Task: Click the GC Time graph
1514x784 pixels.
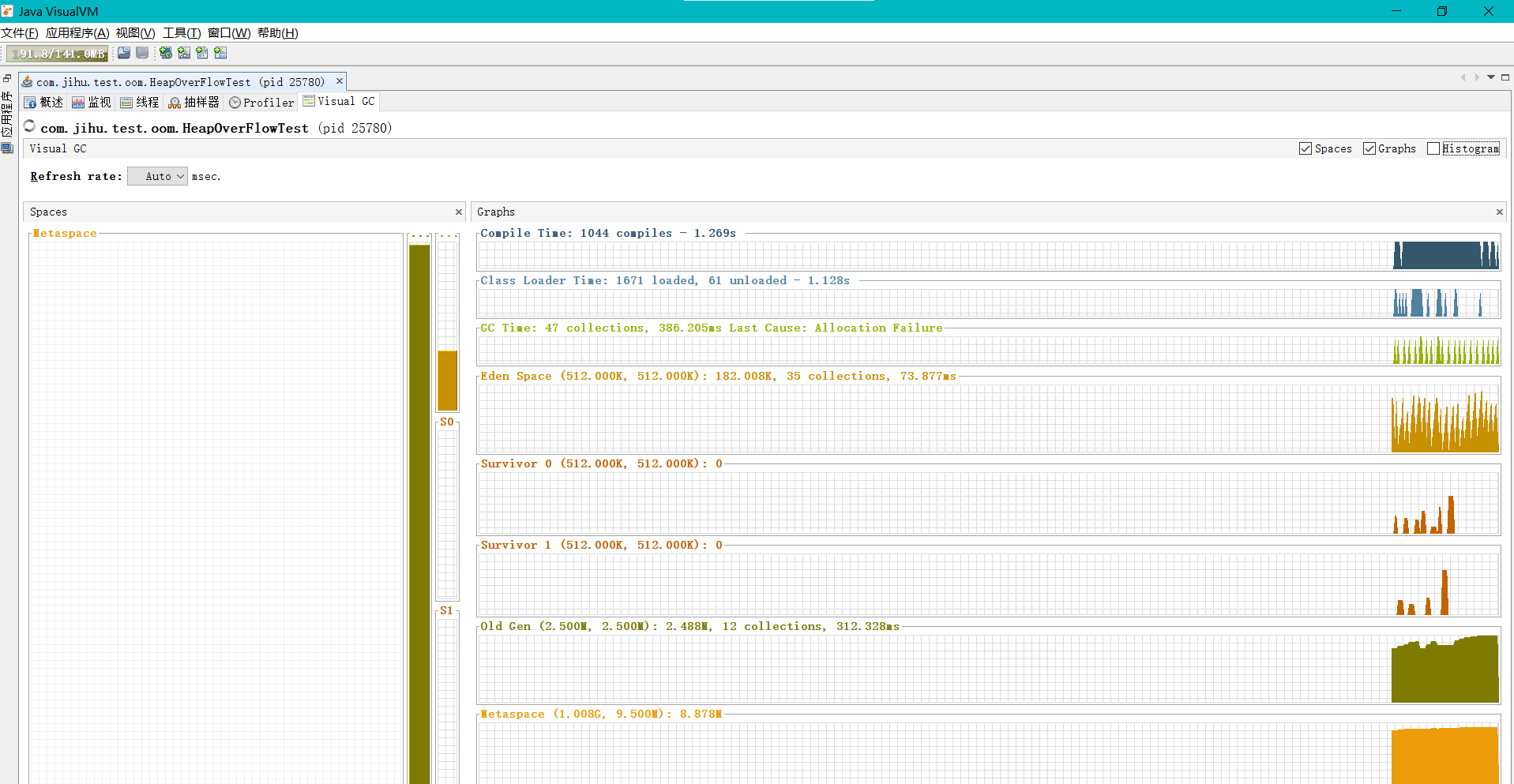Action: pyautogui.click(x=988, y=350)
